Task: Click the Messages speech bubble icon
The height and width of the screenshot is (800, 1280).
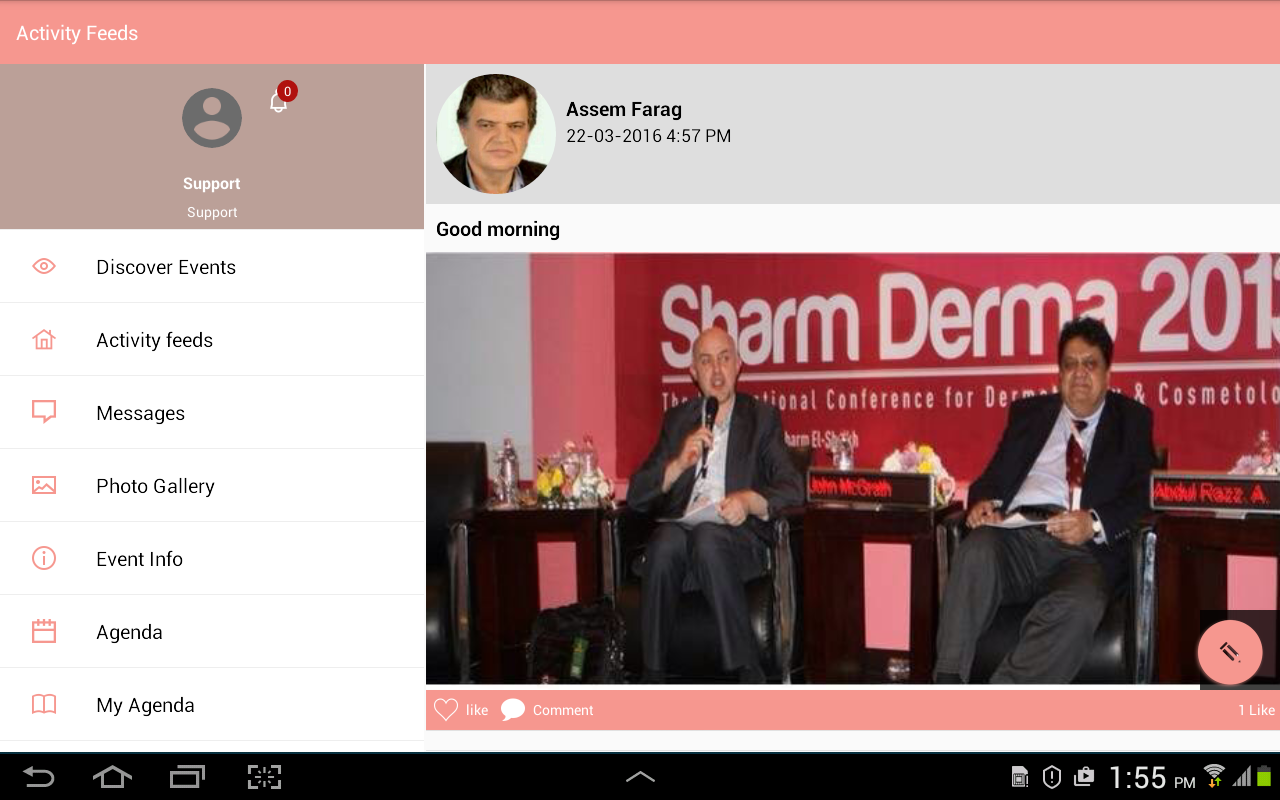Action: tap(44, 412)
